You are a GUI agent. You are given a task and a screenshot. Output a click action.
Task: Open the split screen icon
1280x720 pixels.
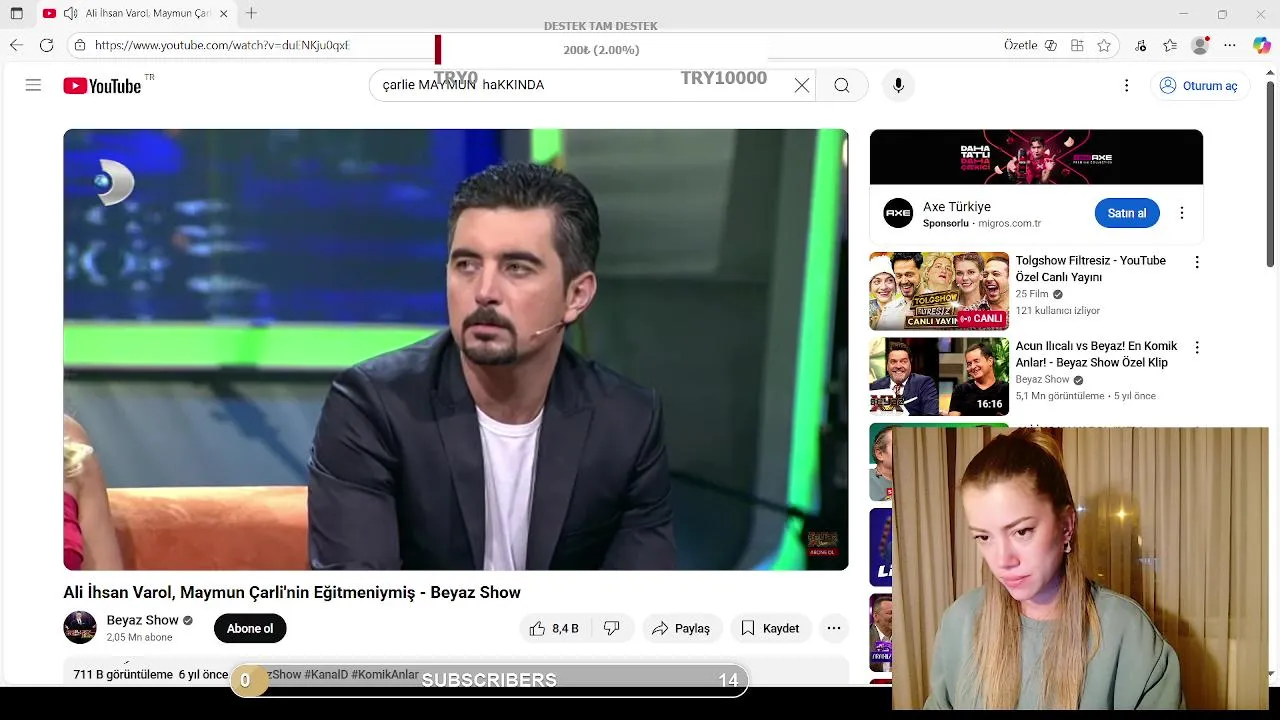pos(1077,45)
